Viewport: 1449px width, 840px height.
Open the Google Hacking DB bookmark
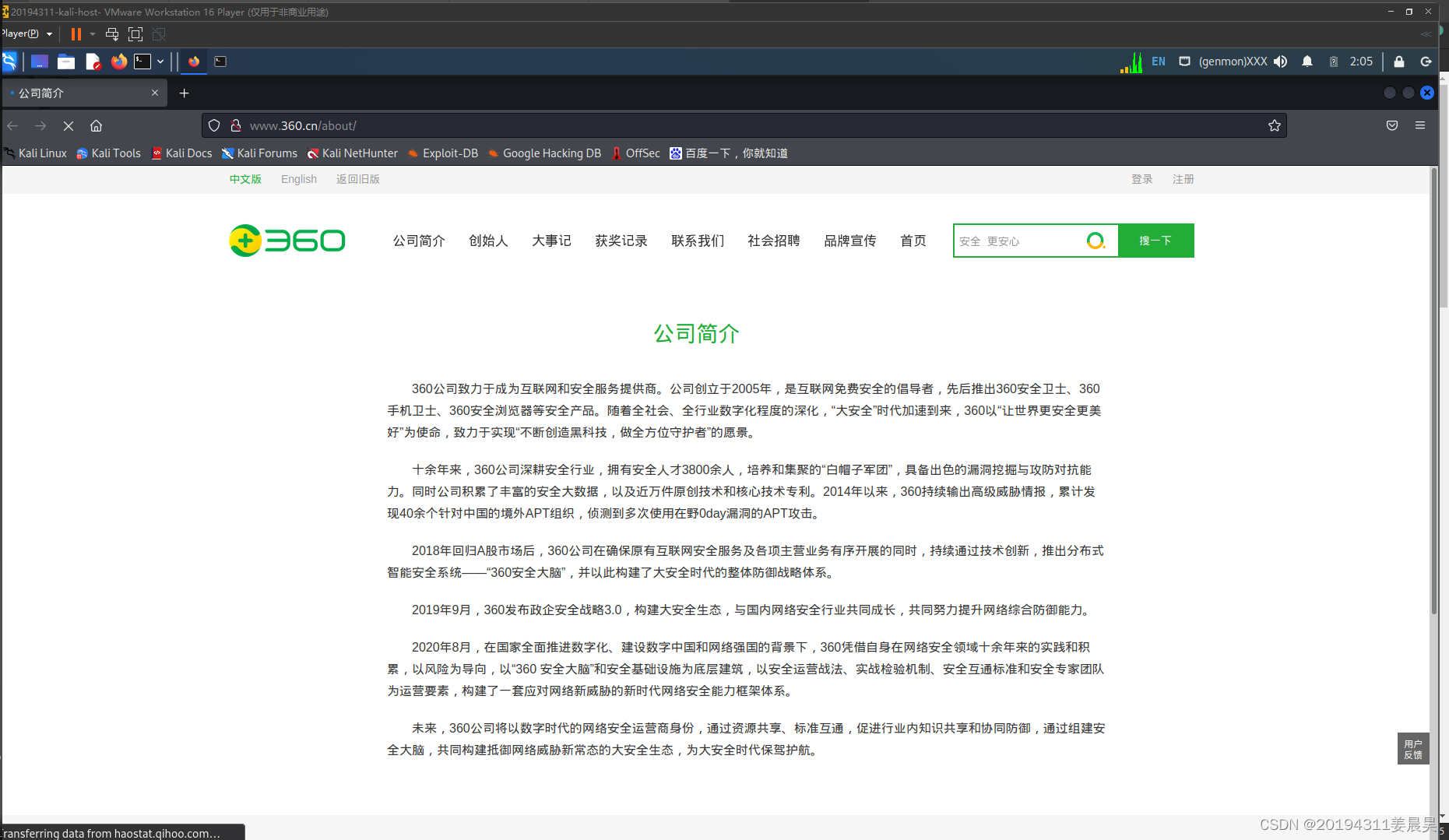pos(545,153)
